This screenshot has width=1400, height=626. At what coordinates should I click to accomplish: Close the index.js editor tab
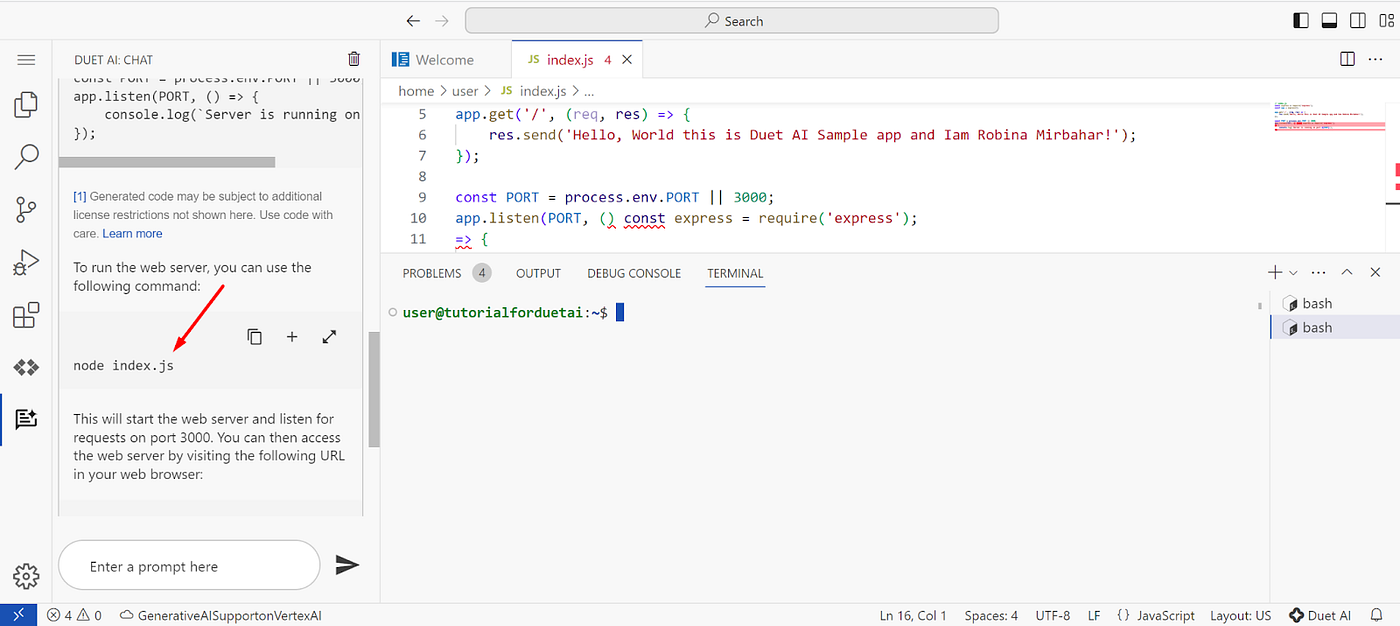[627, 60]
